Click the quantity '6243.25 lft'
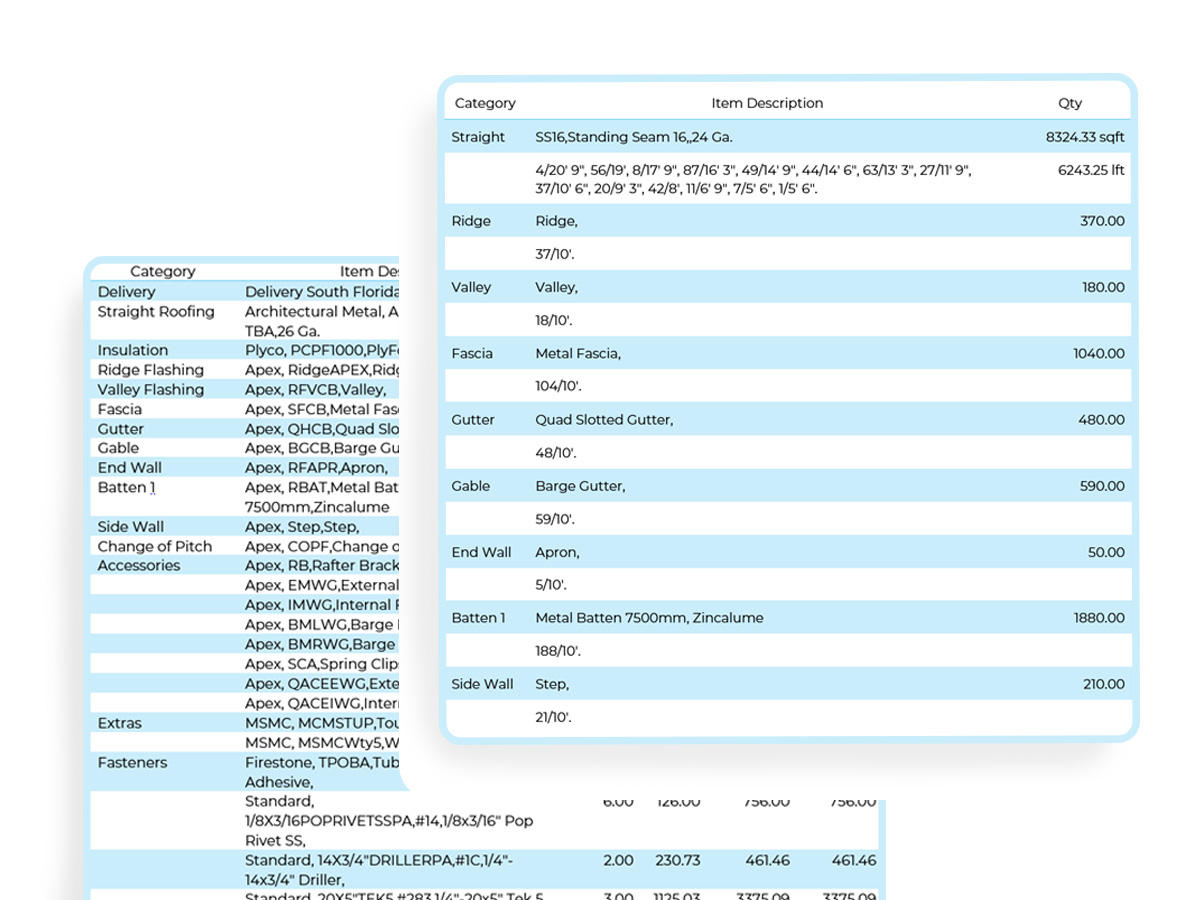 pos(1091,170)
